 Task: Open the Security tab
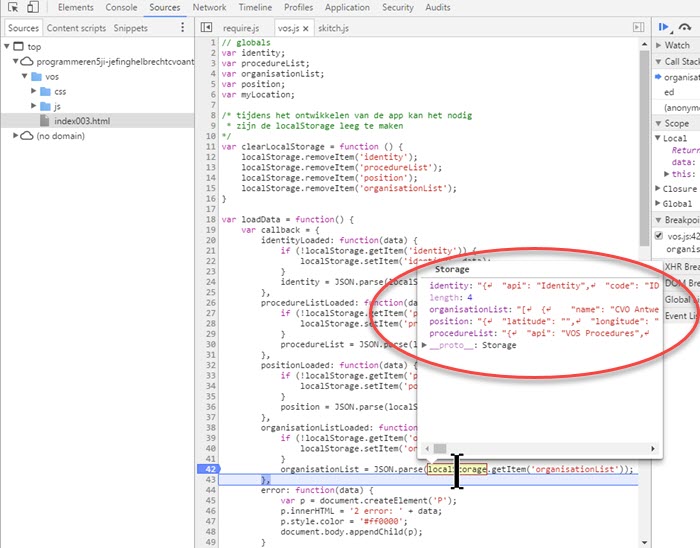coord(397,8)
